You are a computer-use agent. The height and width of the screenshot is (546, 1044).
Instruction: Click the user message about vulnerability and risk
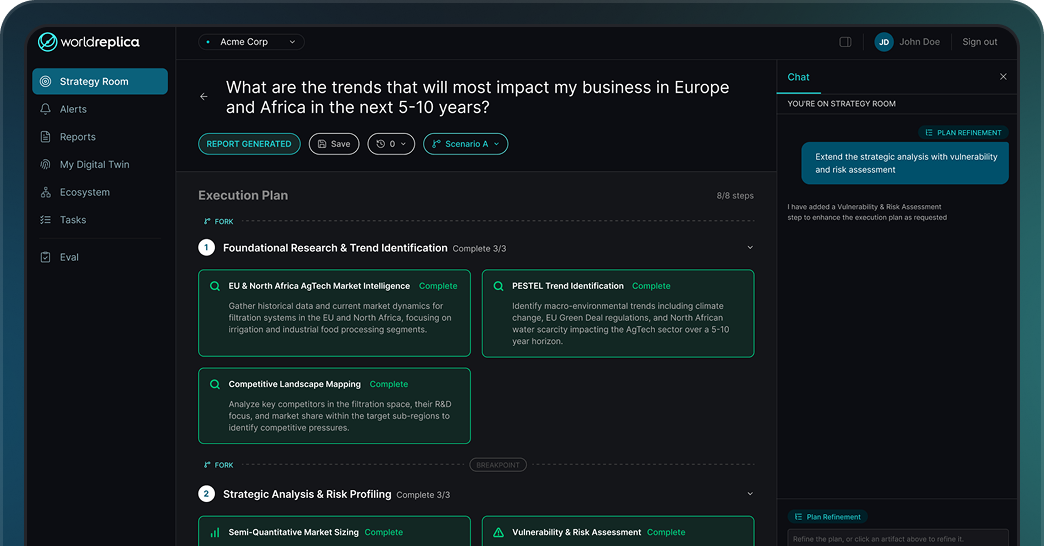pyautogui.click(x=905, y=163)
